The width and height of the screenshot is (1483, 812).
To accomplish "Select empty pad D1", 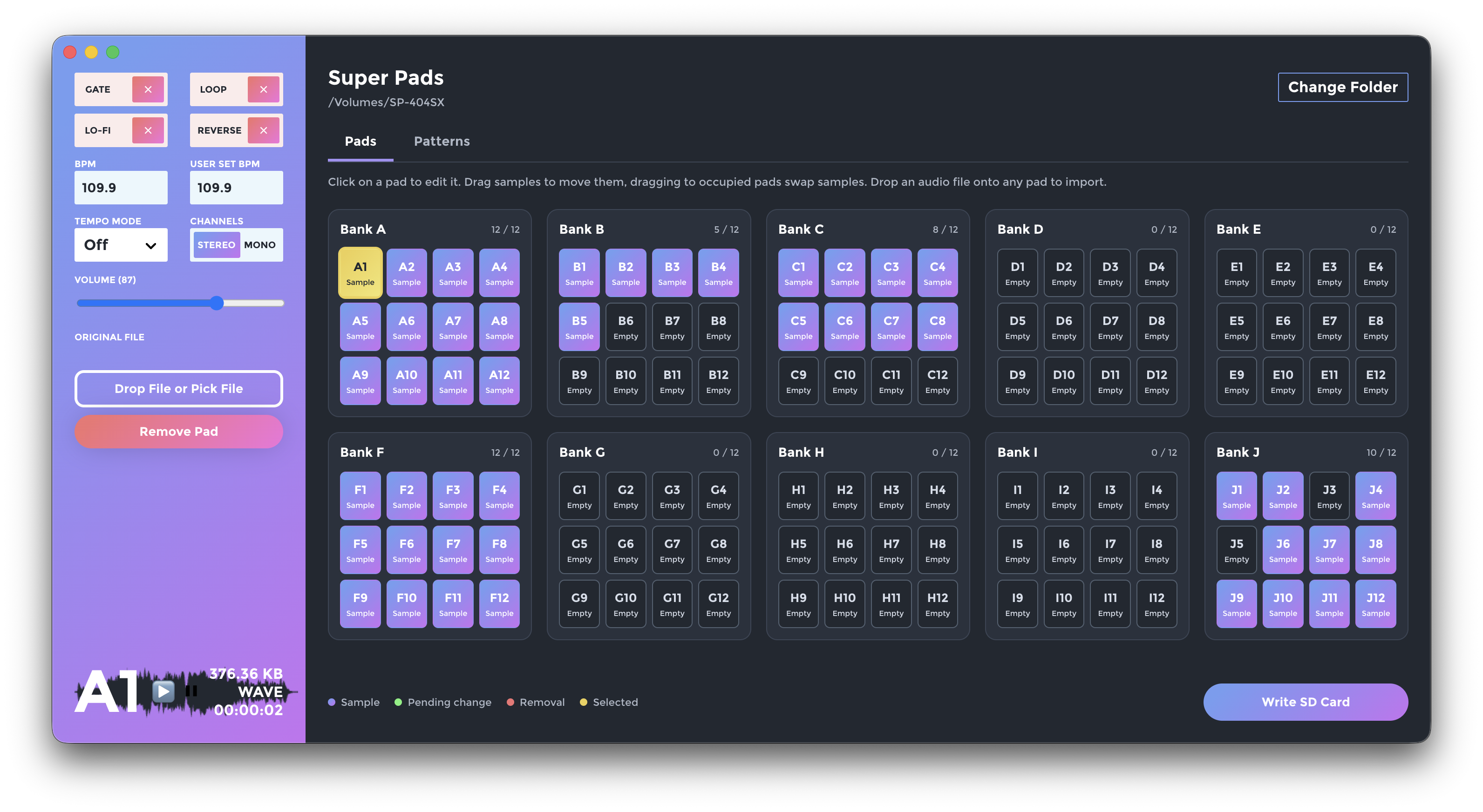I will pyautogui.click(x=1017, y=273).
